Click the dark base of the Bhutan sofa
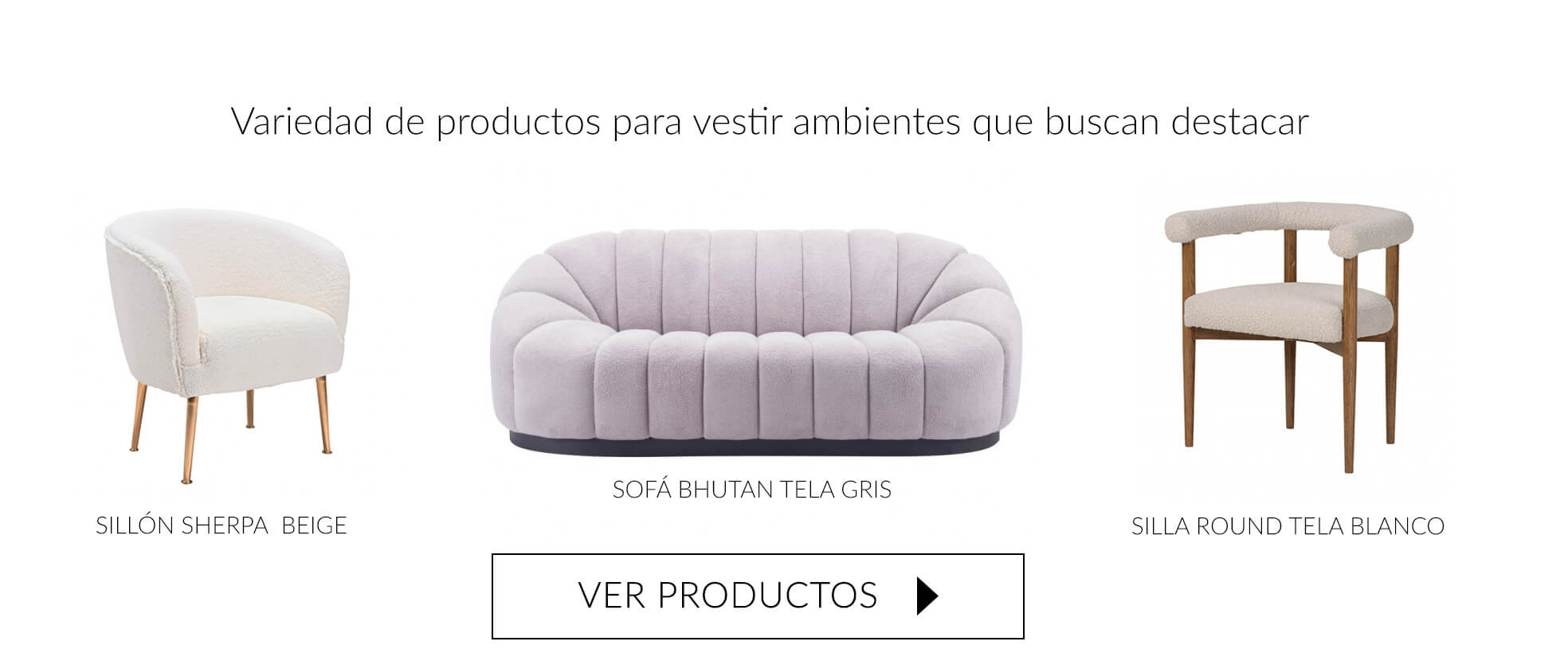This screenshot has height=657, width=1568. pos(755,446)
